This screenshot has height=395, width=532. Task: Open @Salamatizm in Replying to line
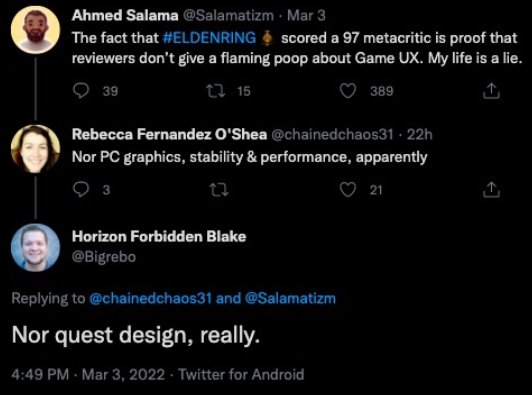(290, 298)
